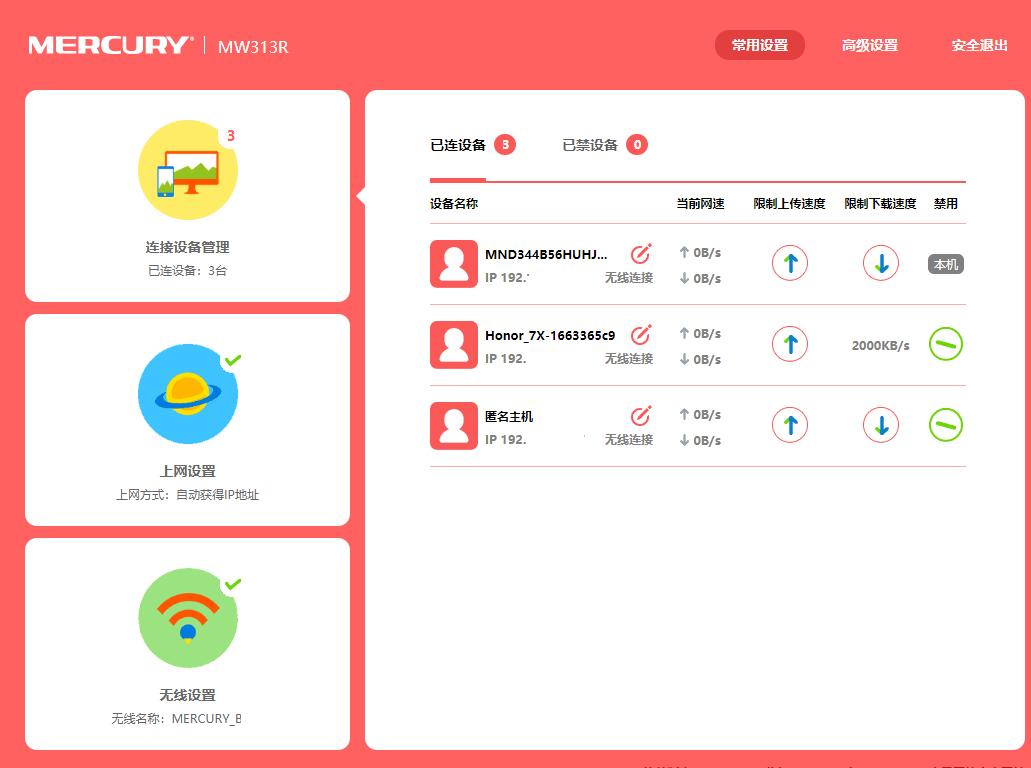Click the avatar of the 匿名主机 device

click(453, 425)
